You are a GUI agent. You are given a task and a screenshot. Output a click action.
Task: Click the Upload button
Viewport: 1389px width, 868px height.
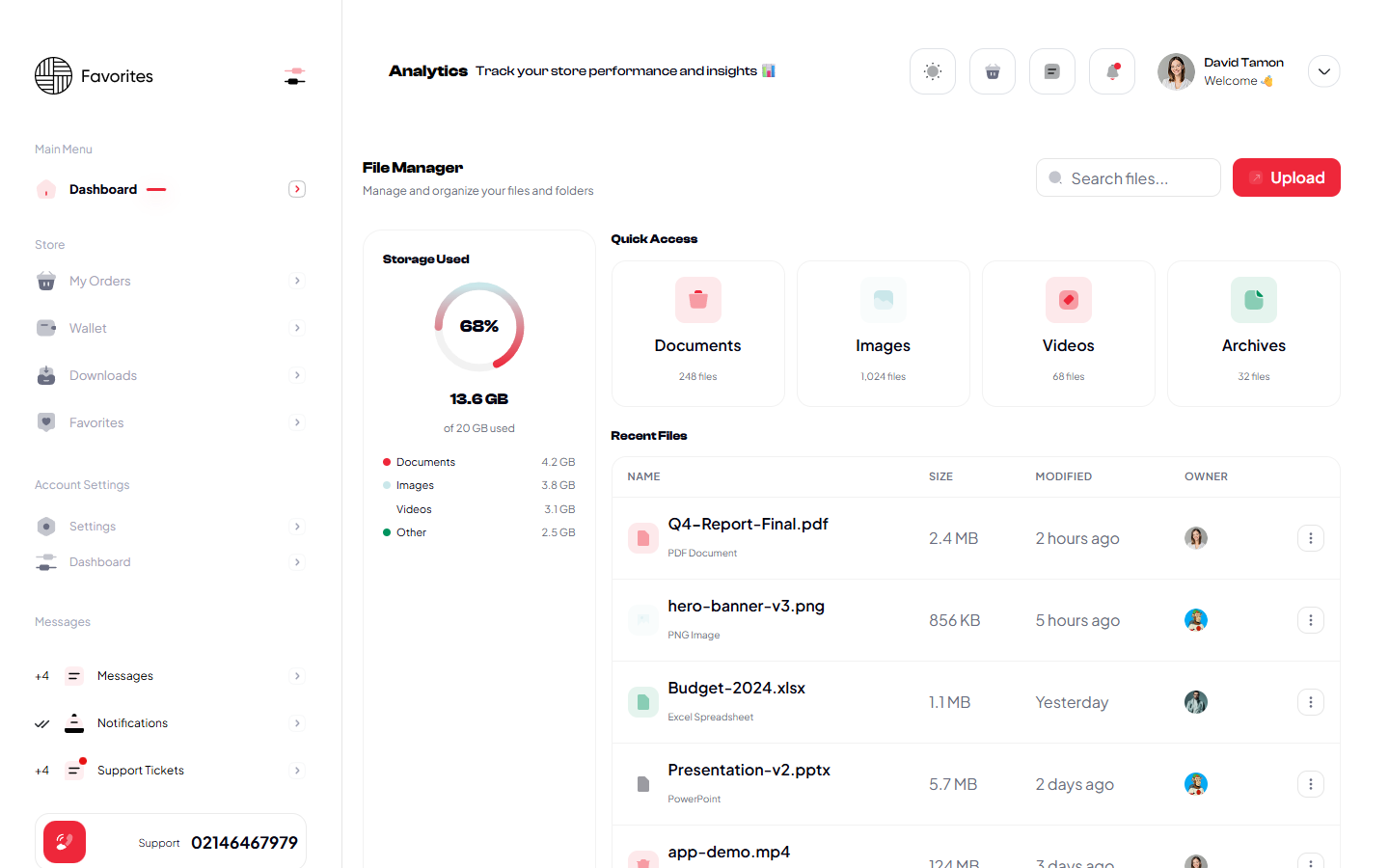pos(1286,177)
